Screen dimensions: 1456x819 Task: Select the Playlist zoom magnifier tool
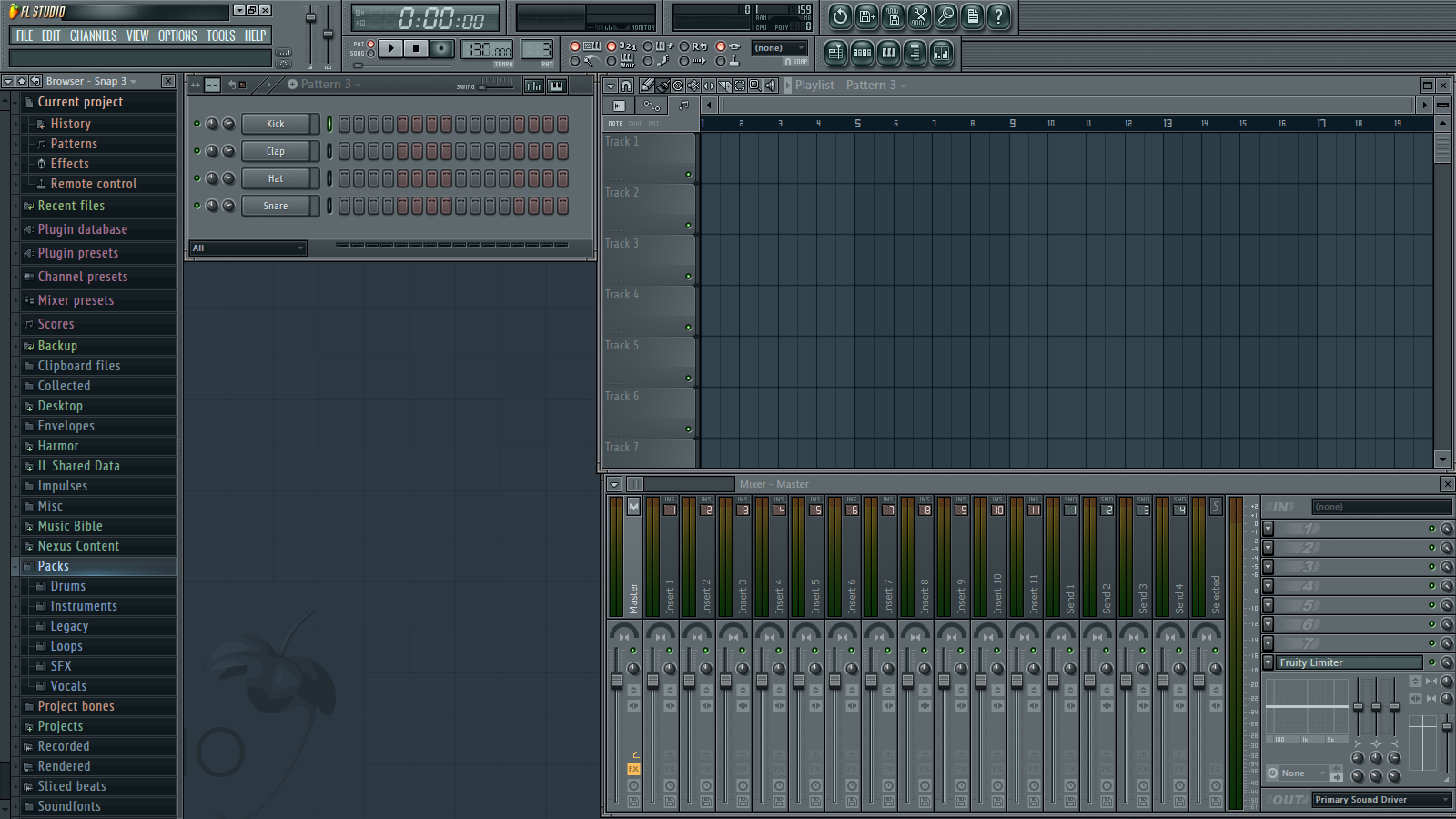tap(755, 86)
